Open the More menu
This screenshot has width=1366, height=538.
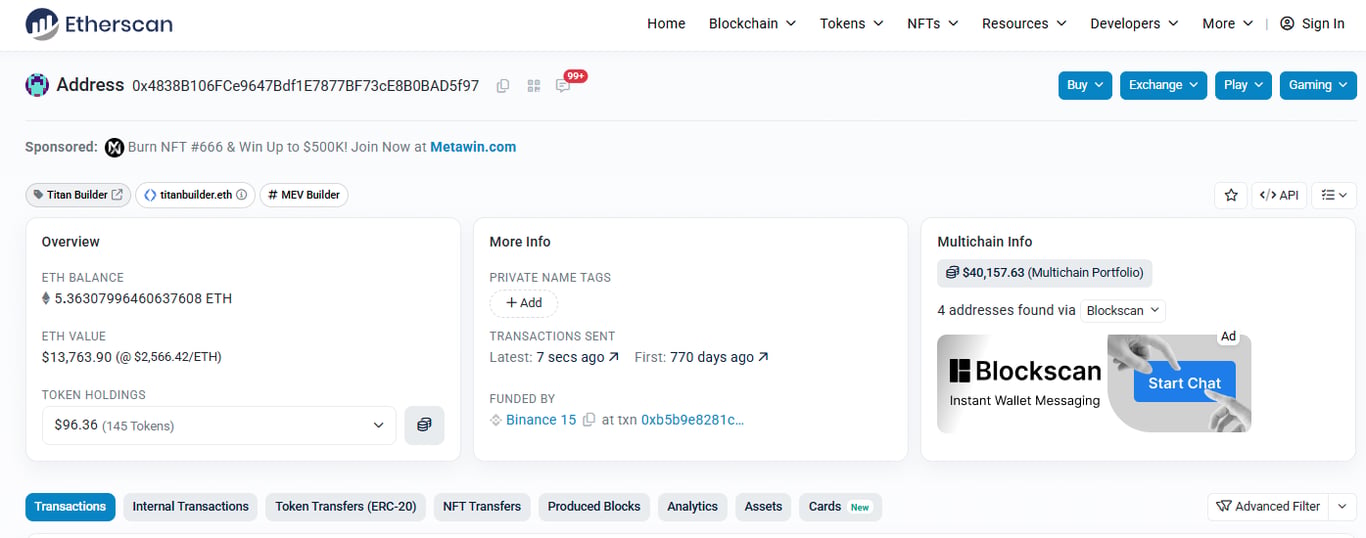(1227, 24)
